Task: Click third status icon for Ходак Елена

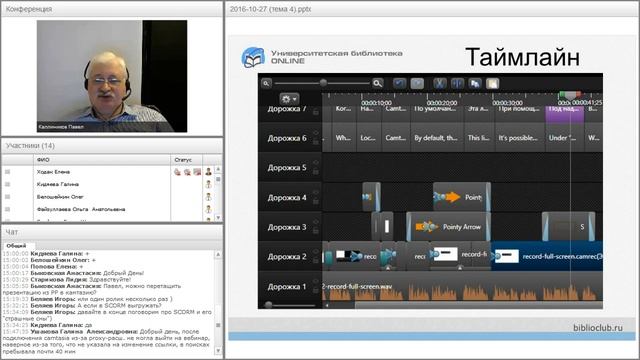Action: [x=197, y=172]
